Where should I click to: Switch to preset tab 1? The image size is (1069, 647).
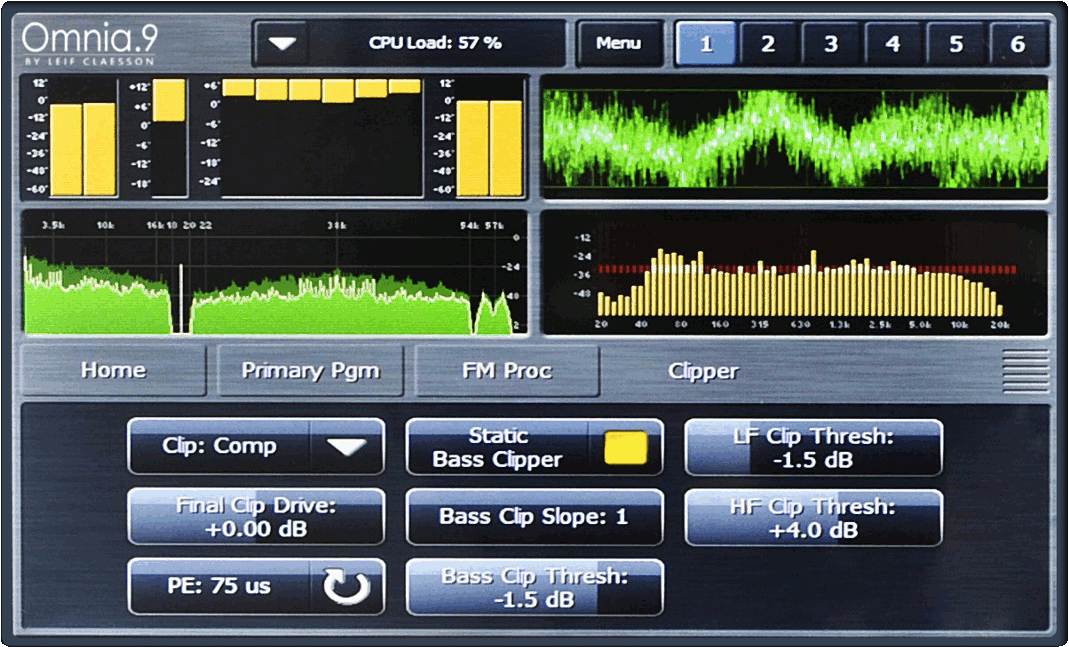706,44
